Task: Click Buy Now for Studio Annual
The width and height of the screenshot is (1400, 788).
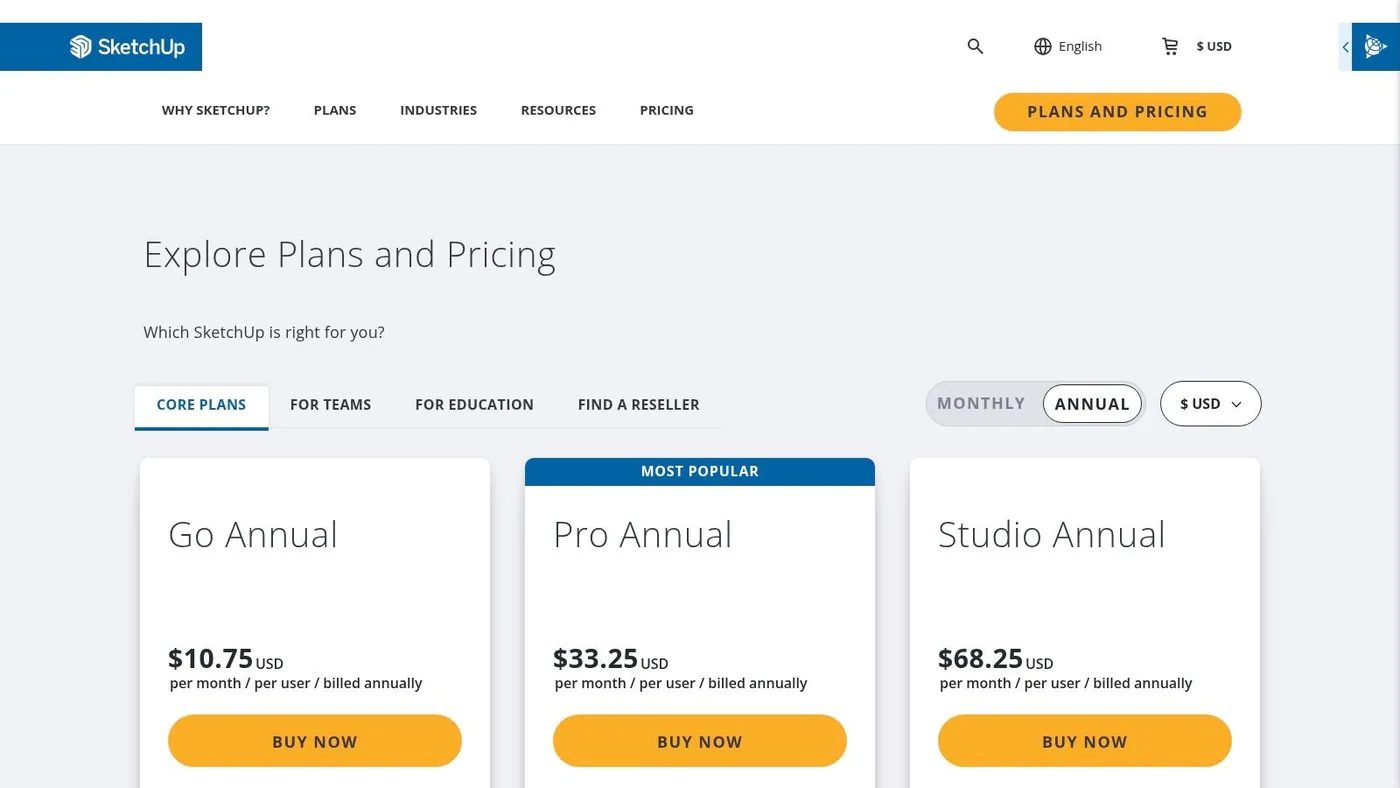Action: (1085, 741)
